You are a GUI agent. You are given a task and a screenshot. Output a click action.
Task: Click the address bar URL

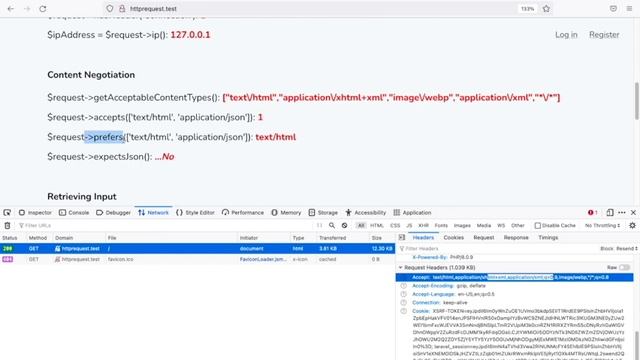click(x=153, y=9)
